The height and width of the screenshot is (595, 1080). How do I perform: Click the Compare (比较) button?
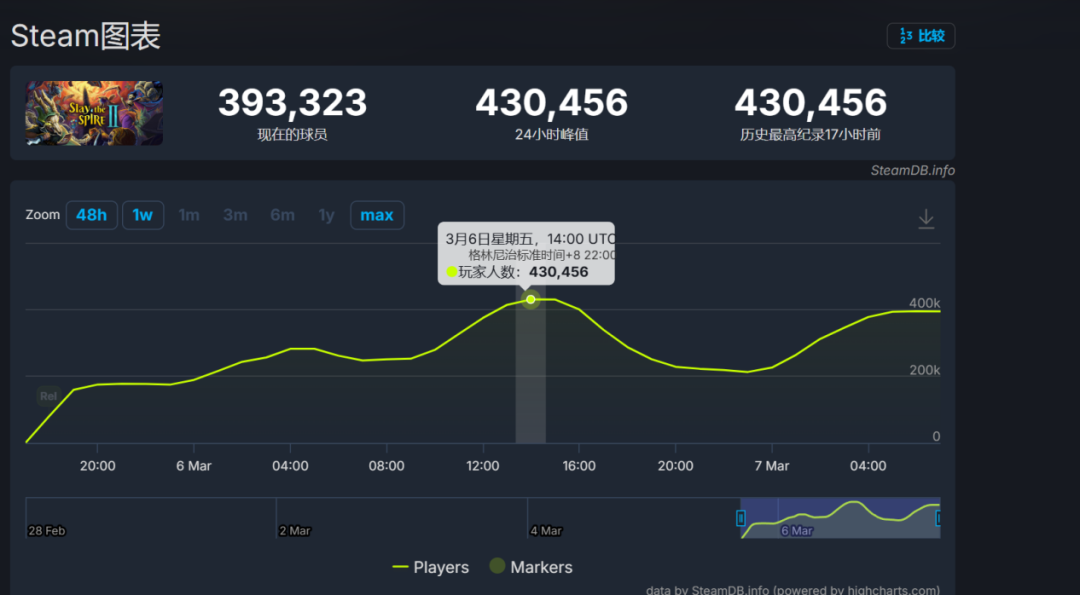(921, 36)
